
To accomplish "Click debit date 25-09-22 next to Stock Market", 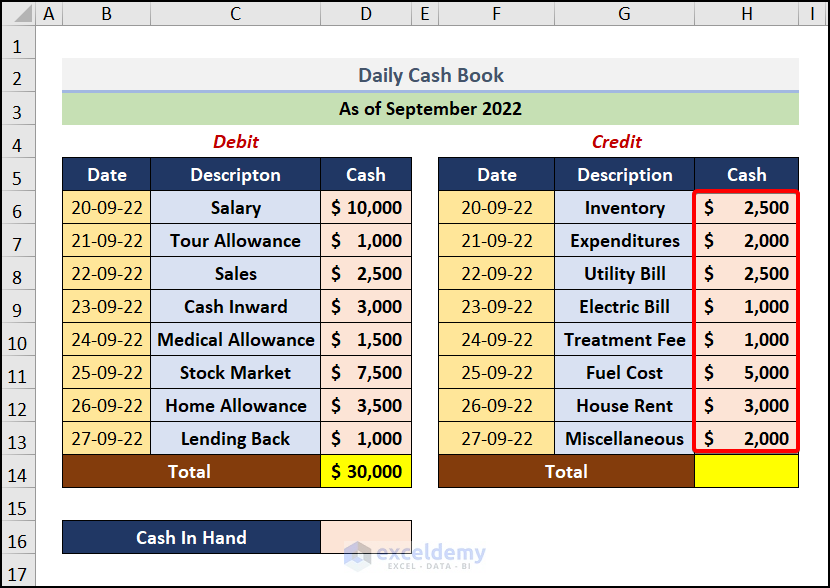I will (107, 373).
